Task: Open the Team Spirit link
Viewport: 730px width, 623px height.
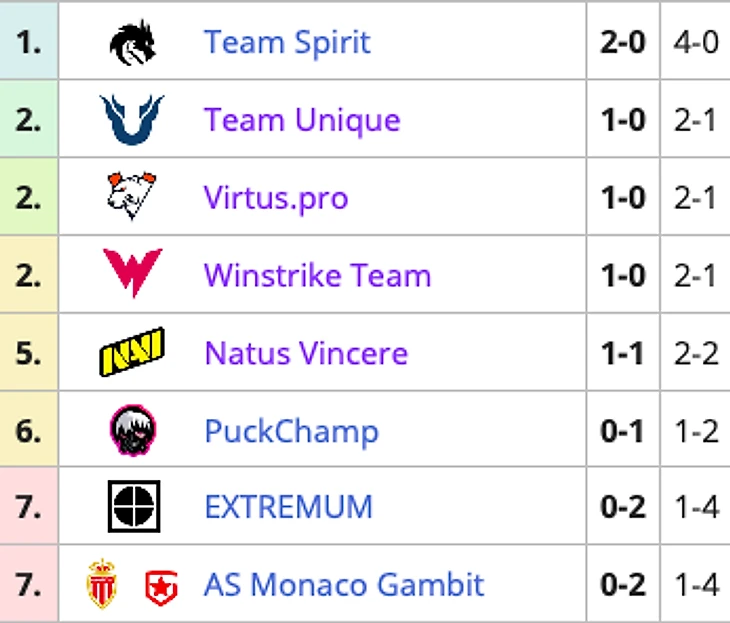Action: (287, 43)
